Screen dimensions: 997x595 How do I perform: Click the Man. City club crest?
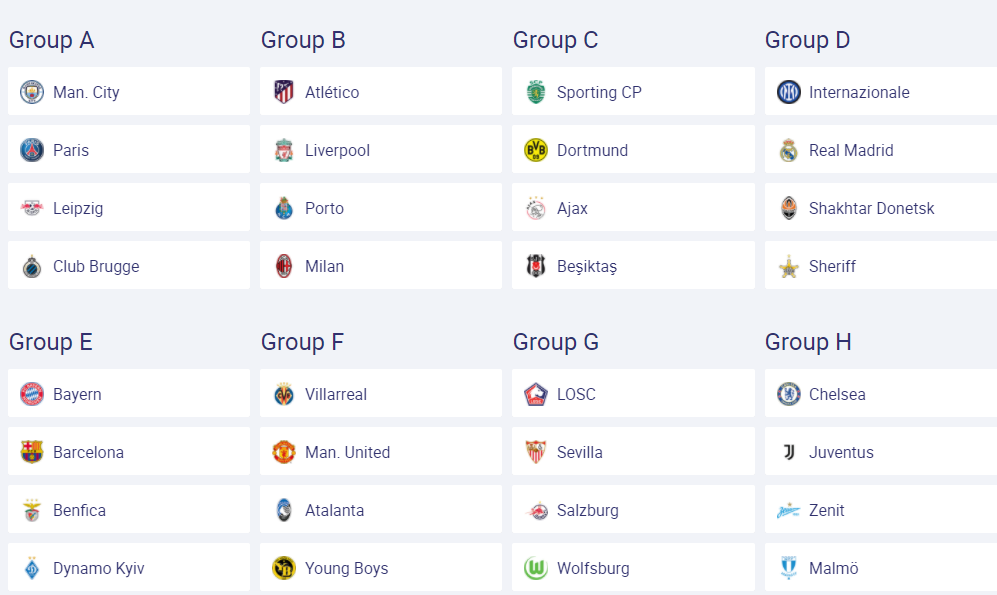point(32,92)
